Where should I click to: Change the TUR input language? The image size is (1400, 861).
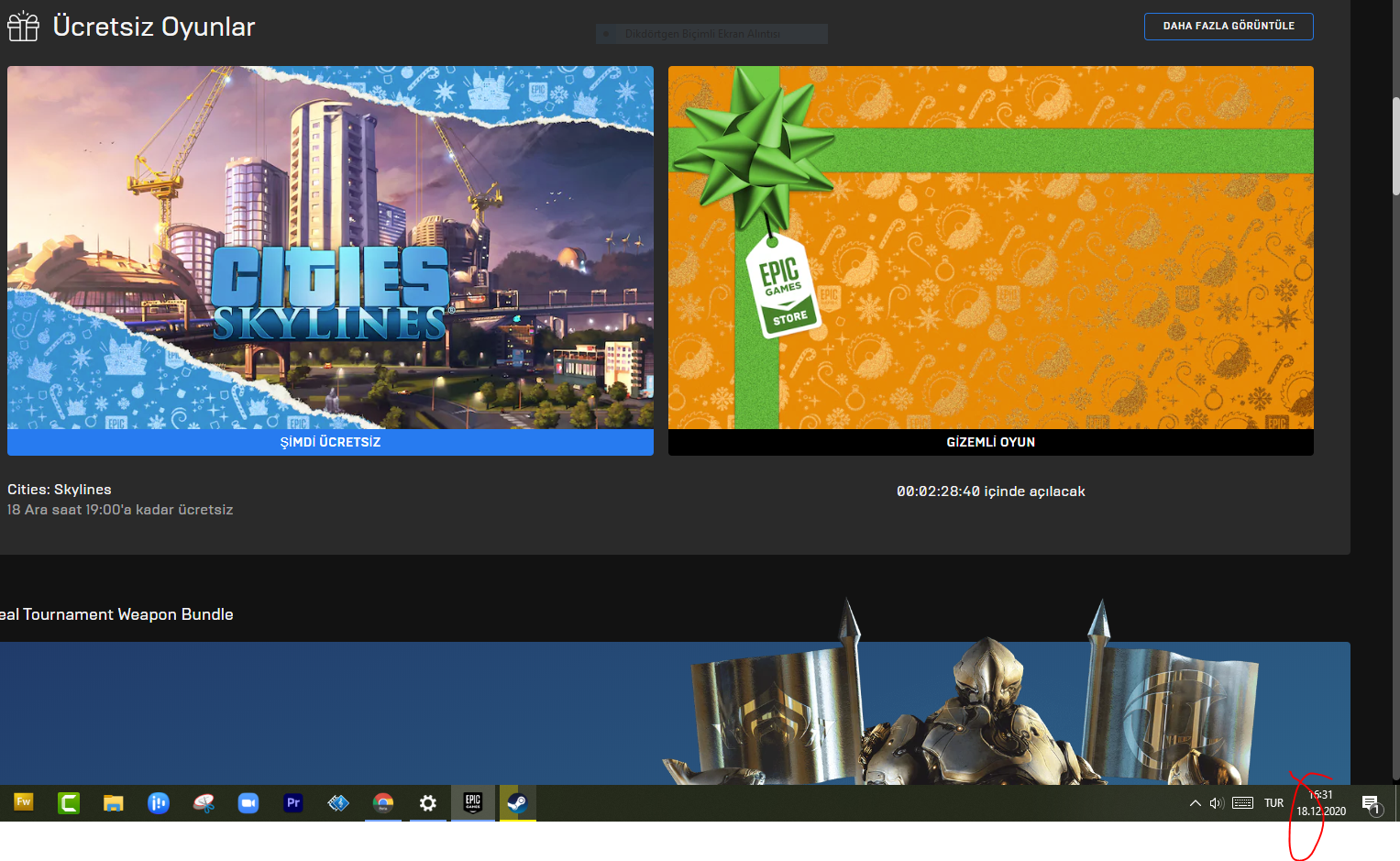pyautogui.click(x=1274, y=803)
